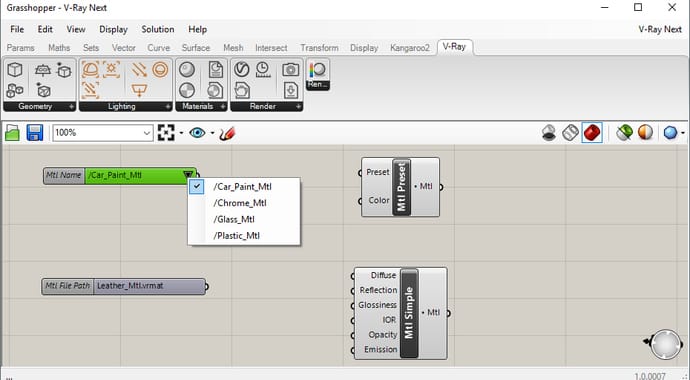Click the Mtl Preset component
This screenshot has height=380, width=690.
click(400, 187)
